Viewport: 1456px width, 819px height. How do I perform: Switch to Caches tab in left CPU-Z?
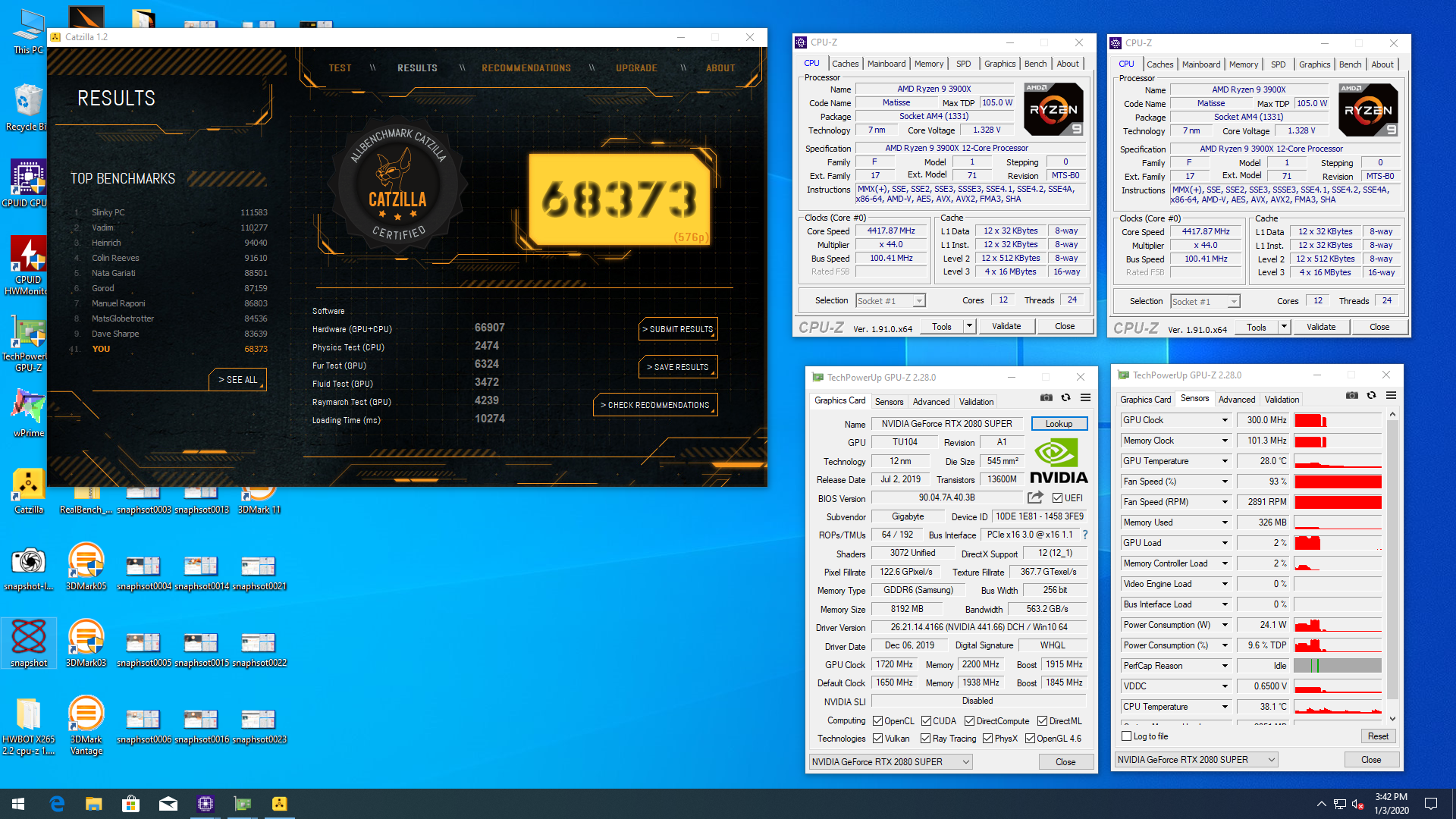point(845,64)
